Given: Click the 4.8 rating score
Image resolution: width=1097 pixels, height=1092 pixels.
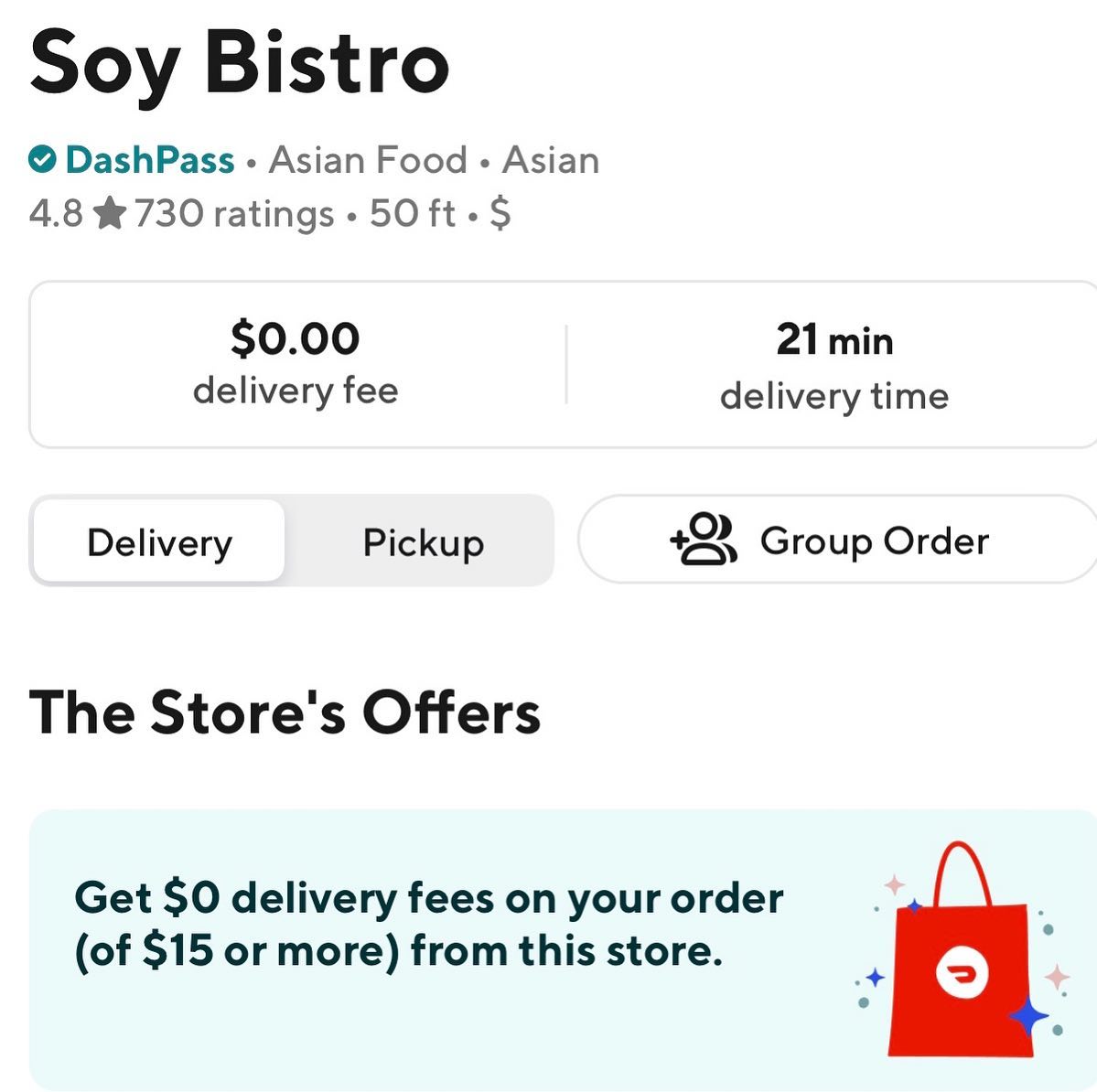Looking at the screenshot, I should 55,214.
